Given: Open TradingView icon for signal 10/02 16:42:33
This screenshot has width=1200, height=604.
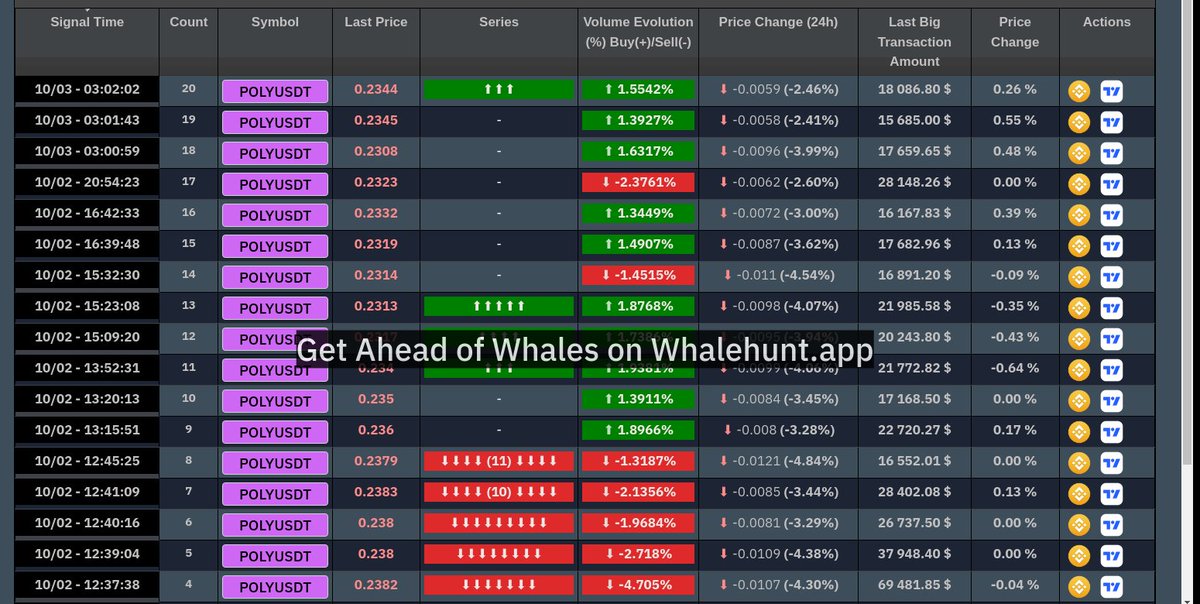Looking at the screenshot, I should click(1111, 215).
